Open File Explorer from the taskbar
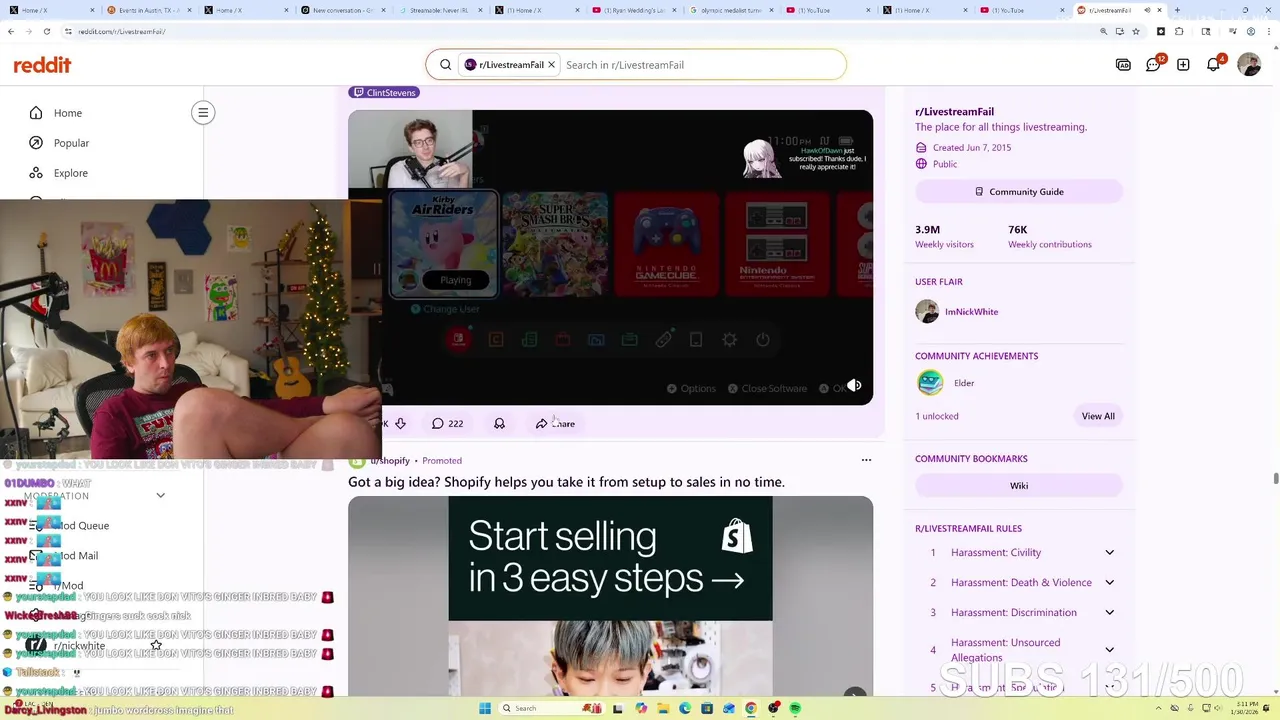Screen dimensions: 1280x720 coord(663,708)
